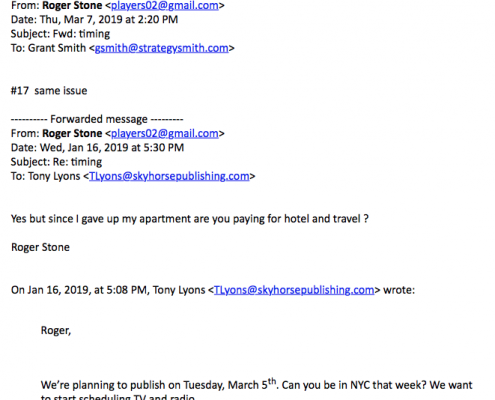Open the top players02@gmail.com sender link
The width and height of the screenshot is (495, 400).
point(165,5)
